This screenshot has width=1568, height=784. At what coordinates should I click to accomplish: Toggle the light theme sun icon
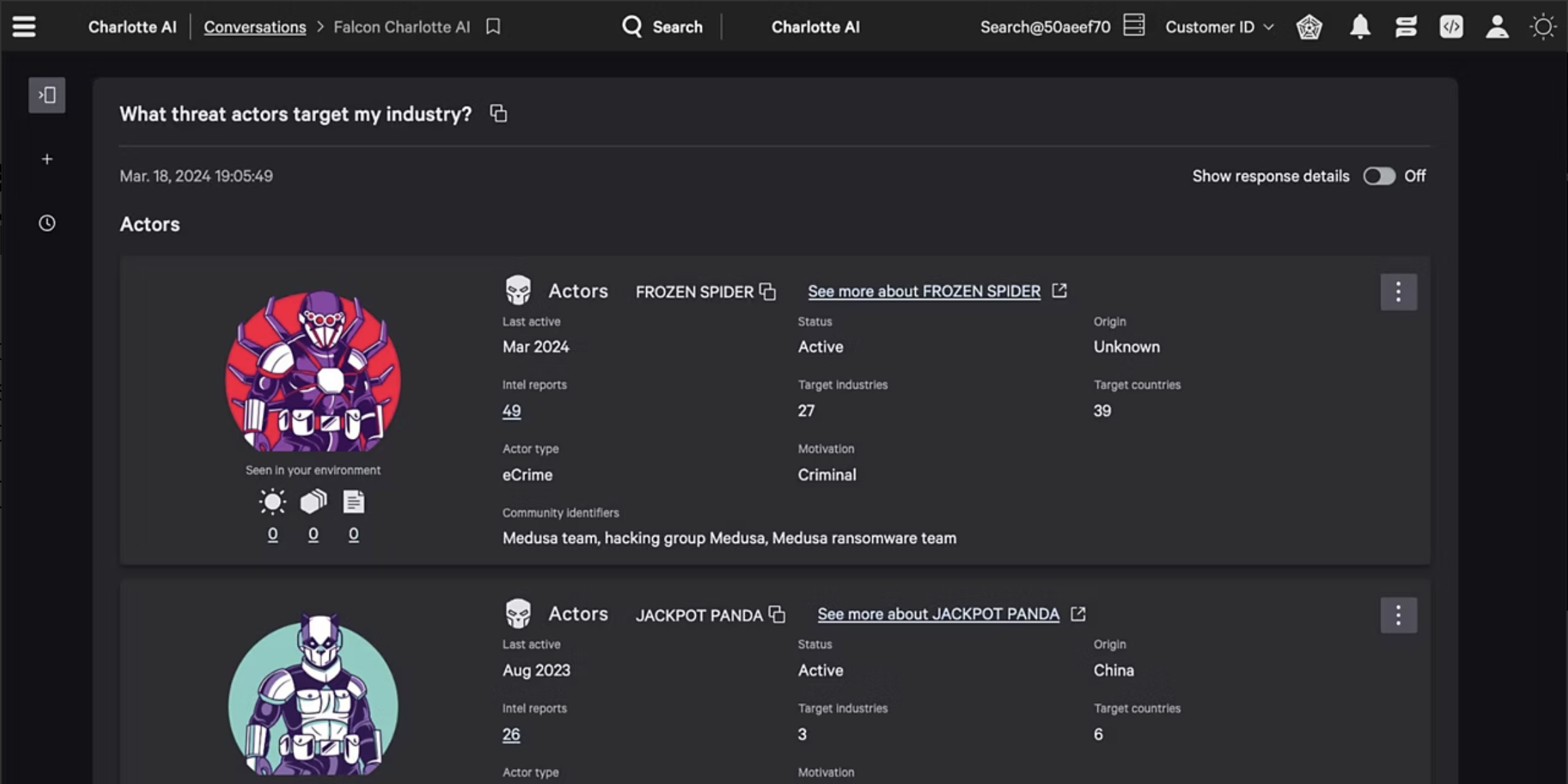1543,26
